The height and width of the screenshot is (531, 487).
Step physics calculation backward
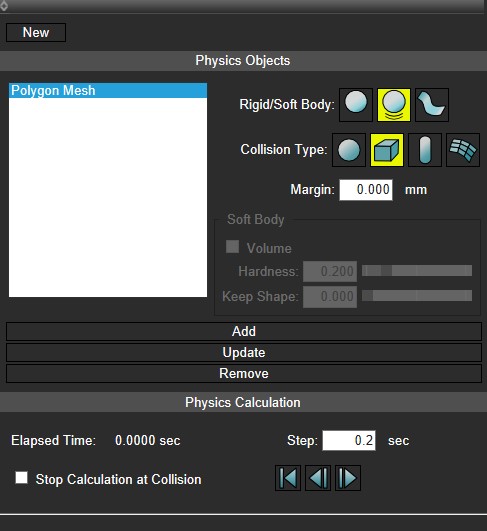(x=318, y=478)
